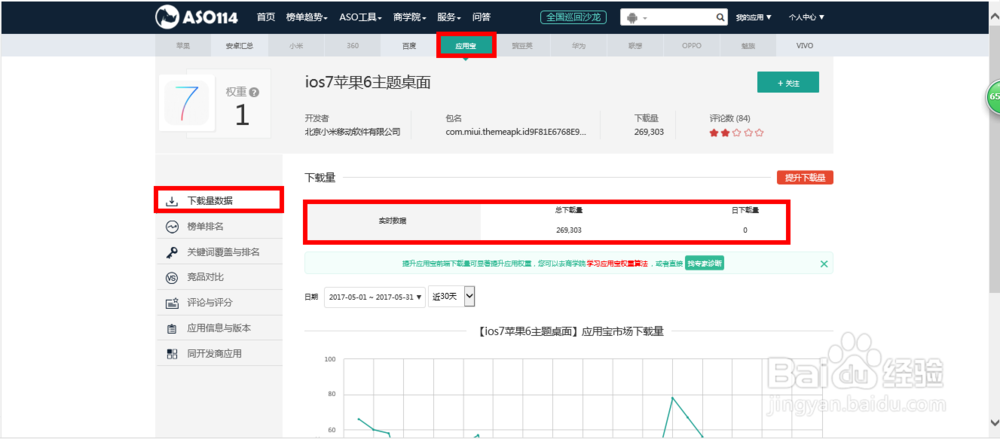Click the green floating badge at right edge
Viewport: 1000px width, 439px height.
(994, 97)
